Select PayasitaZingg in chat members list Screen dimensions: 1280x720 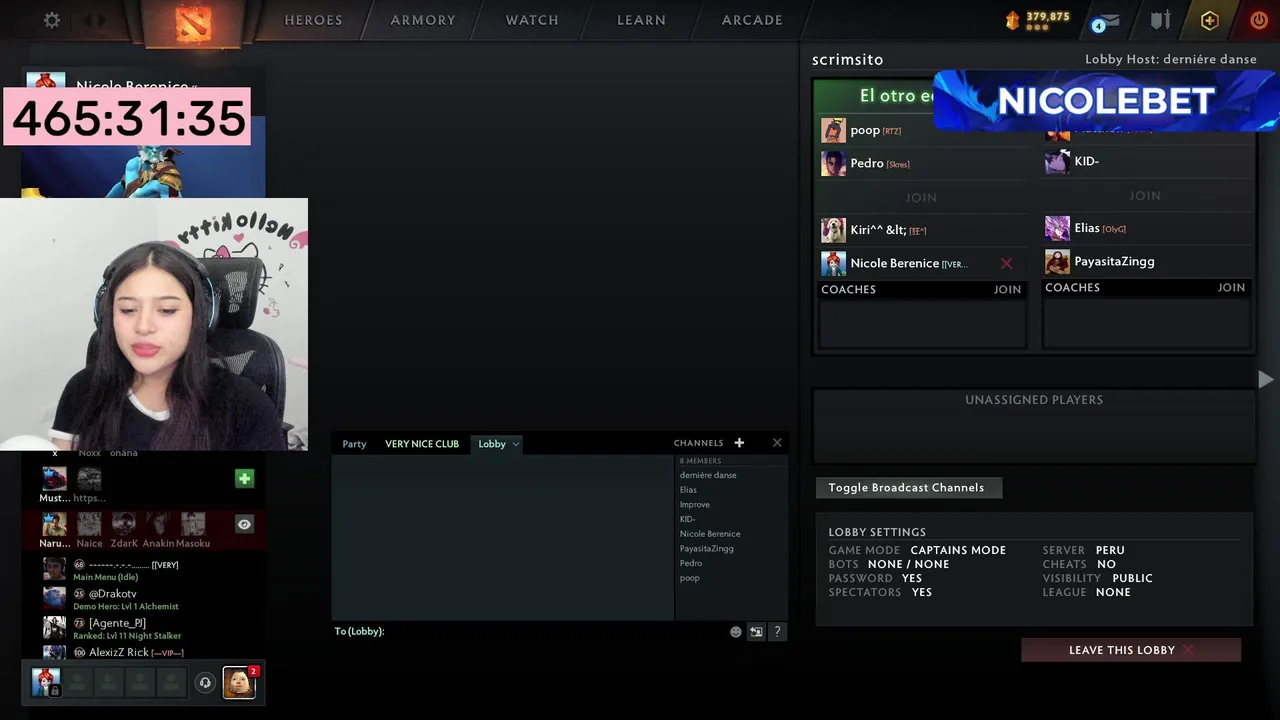coord(707,548)
